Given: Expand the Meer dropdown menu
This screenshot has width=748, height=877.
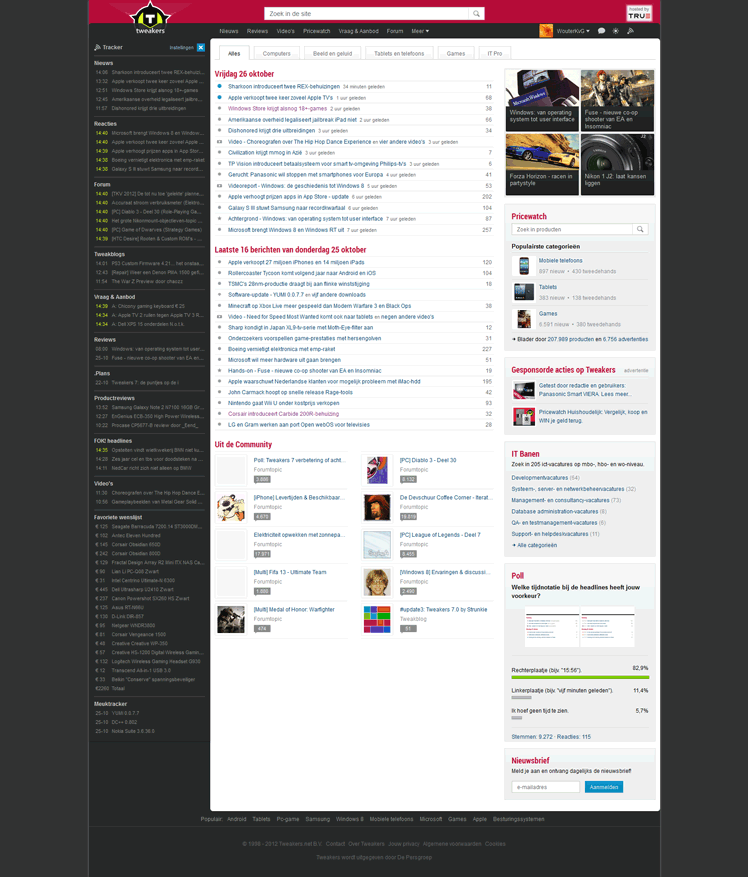Looking at the screenshot, I should pyautogui.click(x=420, y=31).
